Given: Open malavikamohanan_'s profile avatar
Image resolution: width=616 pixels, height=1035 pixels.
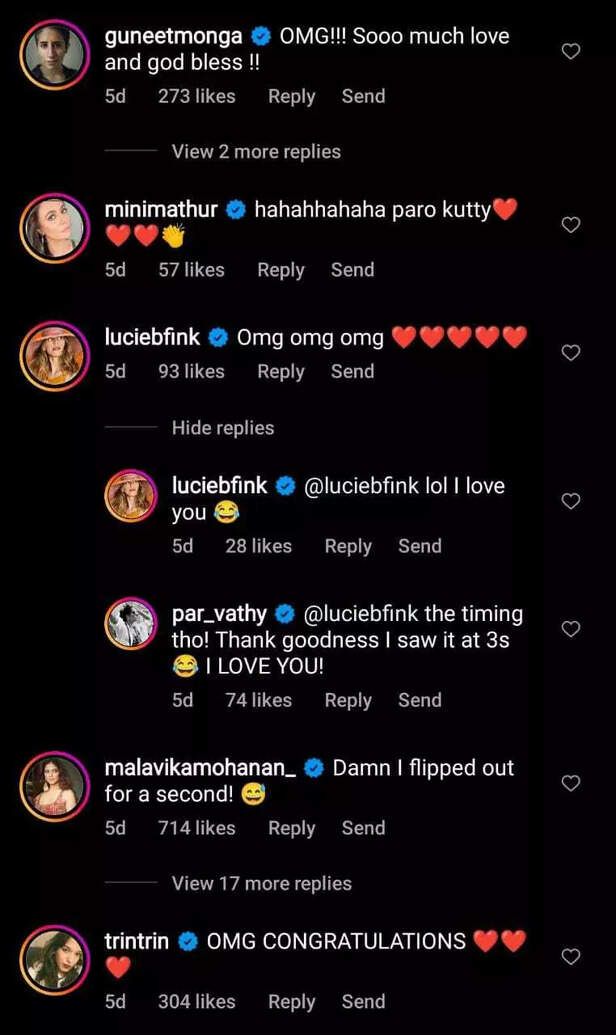Looking at the screenshot, I should point(51,783).
